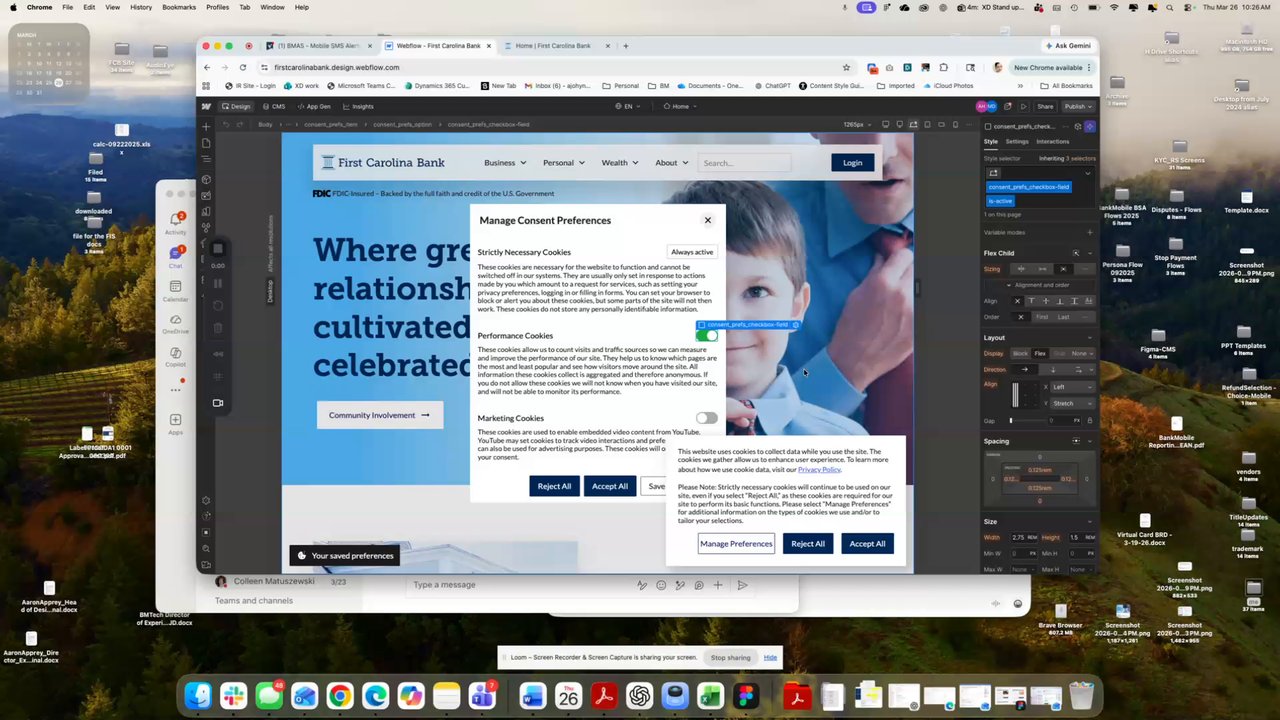Image resolution: width=1280 pixels, height=720 pixels.
Task: Toggle the Marketing Cookies switch
Action: pos(707,418)
